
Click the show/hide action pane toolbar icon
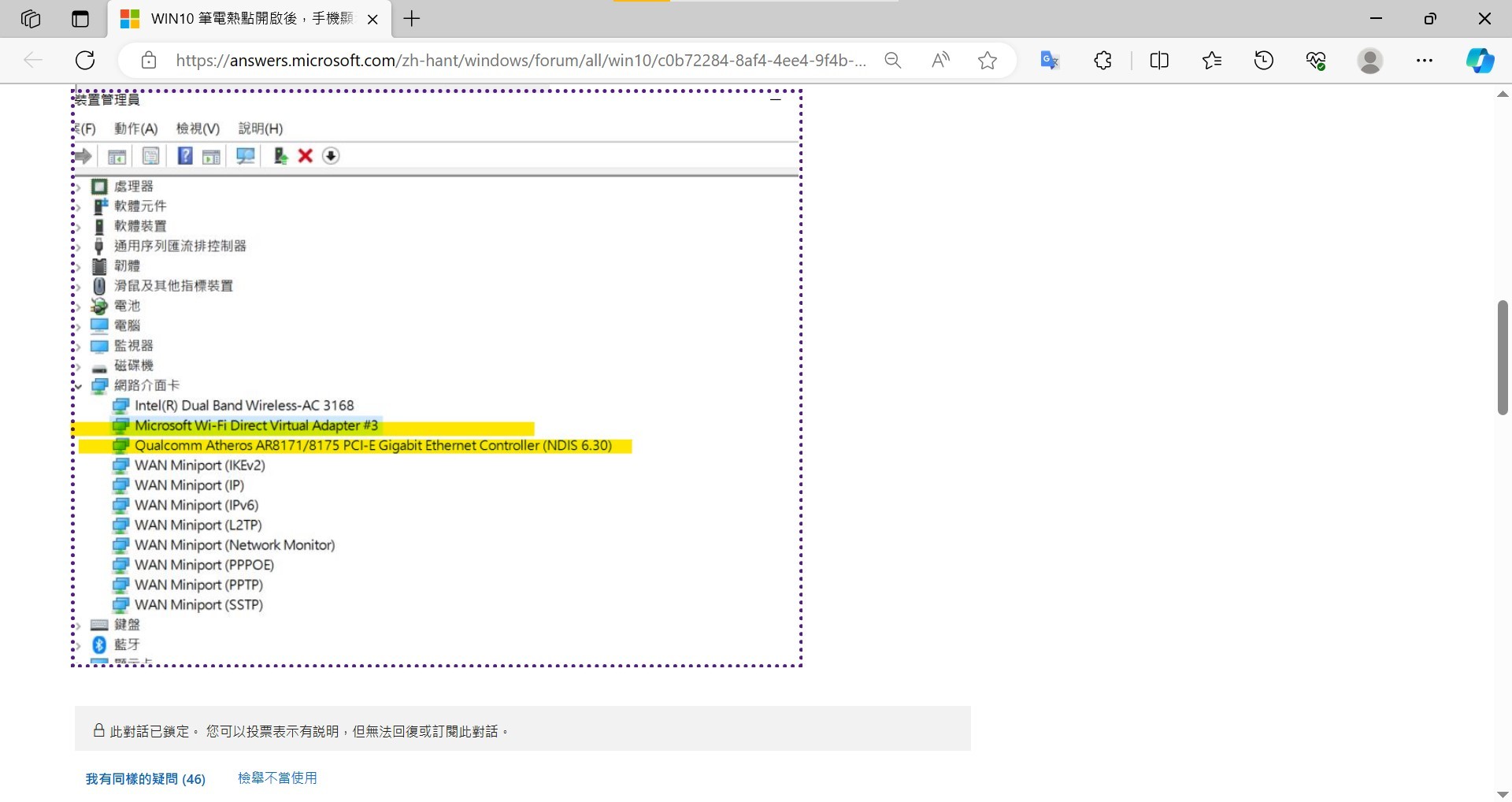pos(211,156)
